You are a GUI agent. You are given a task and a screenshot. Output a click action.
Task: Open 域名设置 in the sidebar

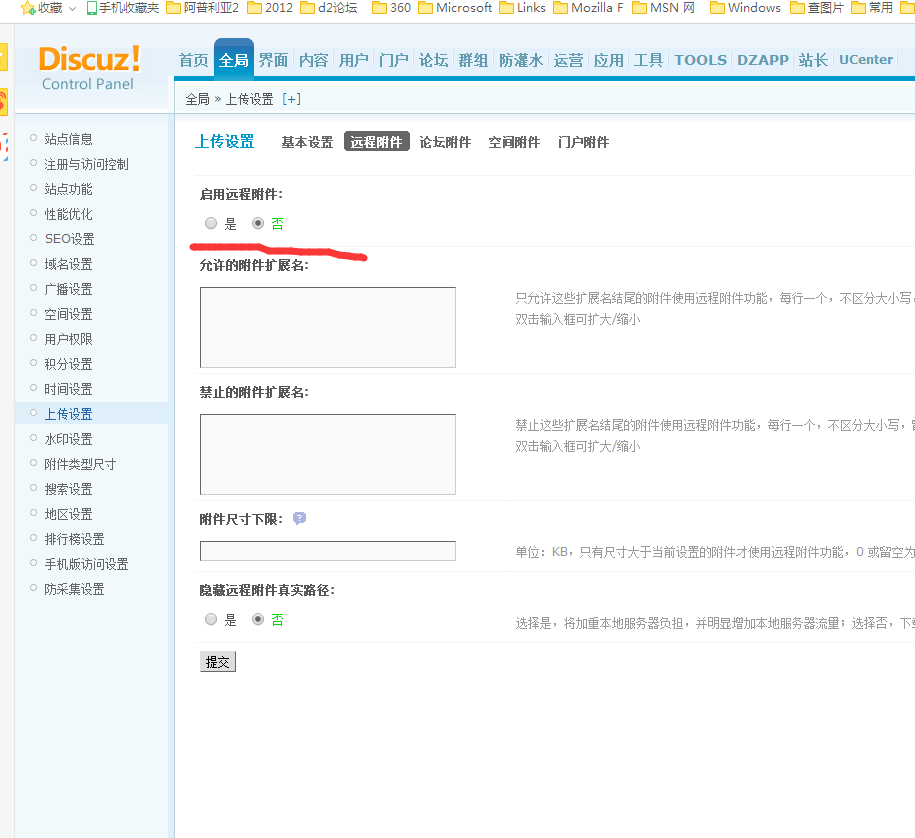(68, 264)
